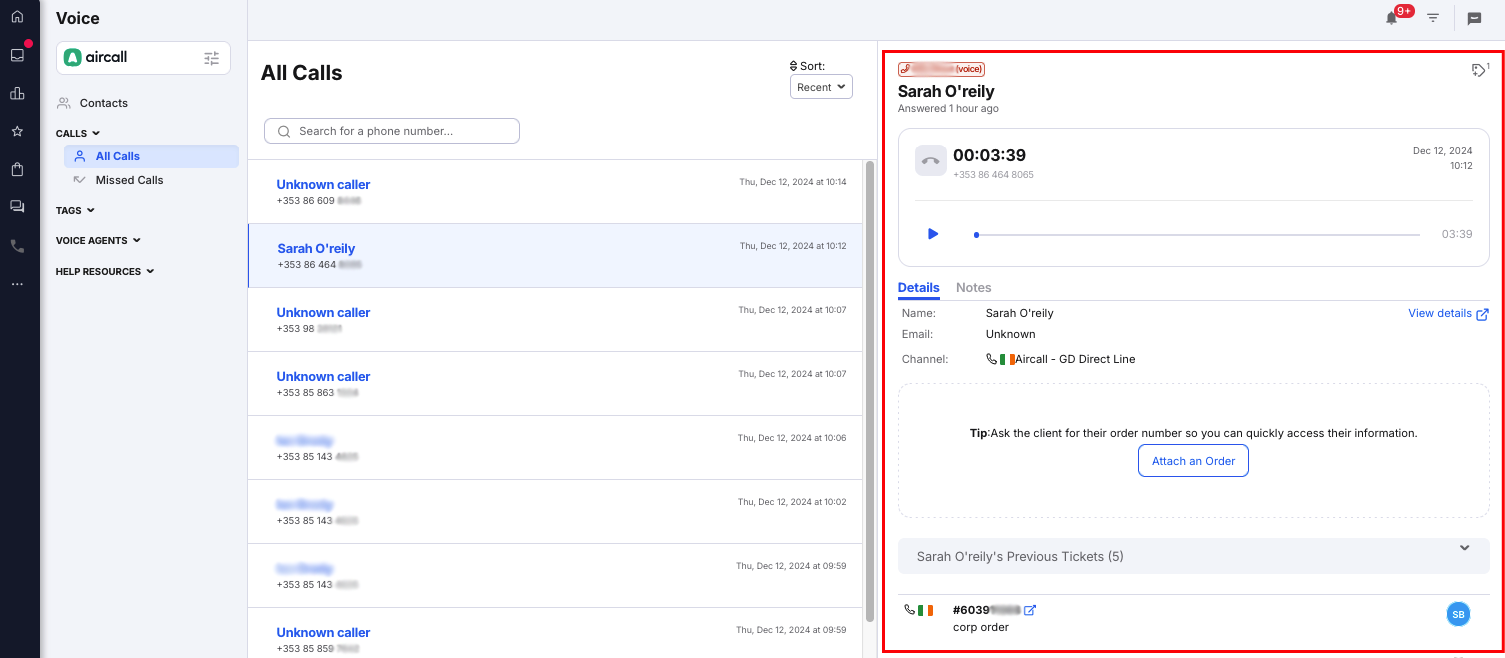Image resolution: width=1505 pixels, height=658 pixels.
Task: Click the magnifier icon in the phone search box
Action: (284, 131)
